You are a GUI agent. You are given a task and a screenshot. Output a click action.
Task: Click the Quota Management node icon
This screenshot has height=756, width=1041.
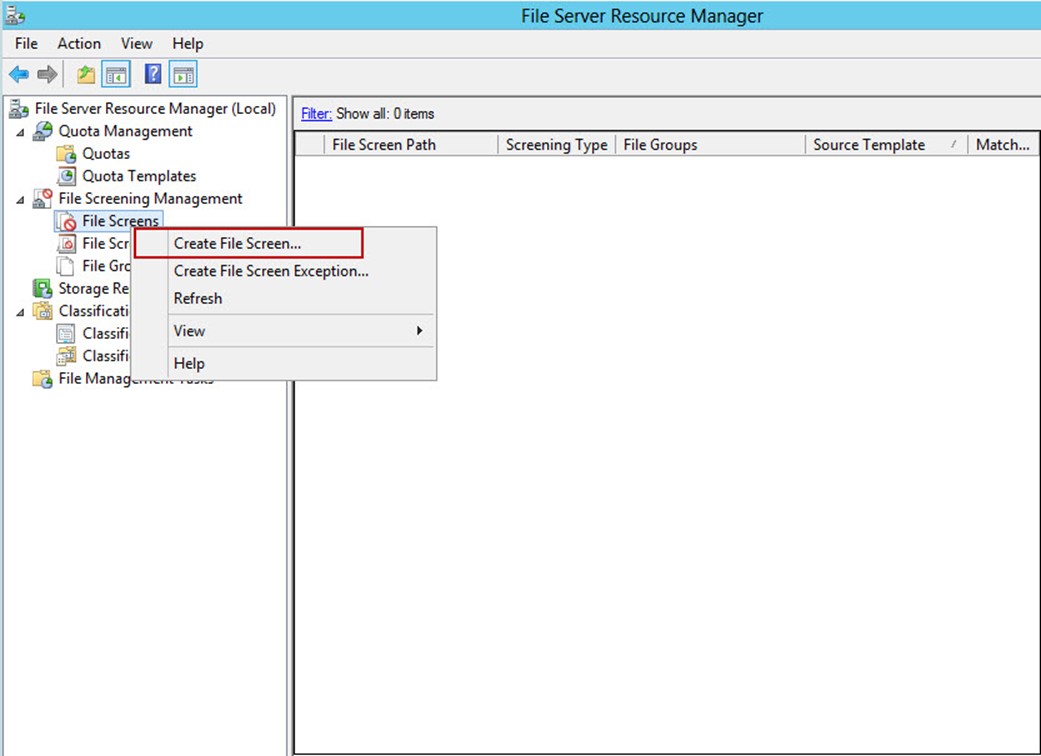[42, 131]
